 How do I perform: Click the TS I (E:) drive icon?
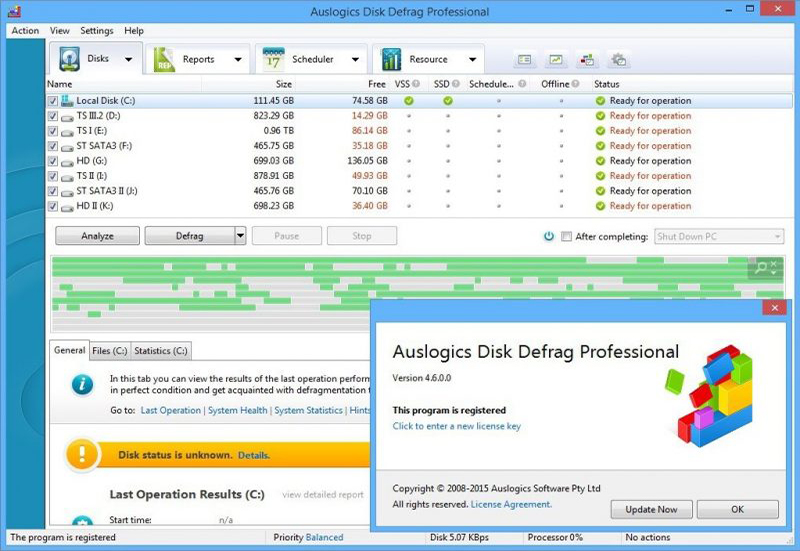(x=67, y=132)
